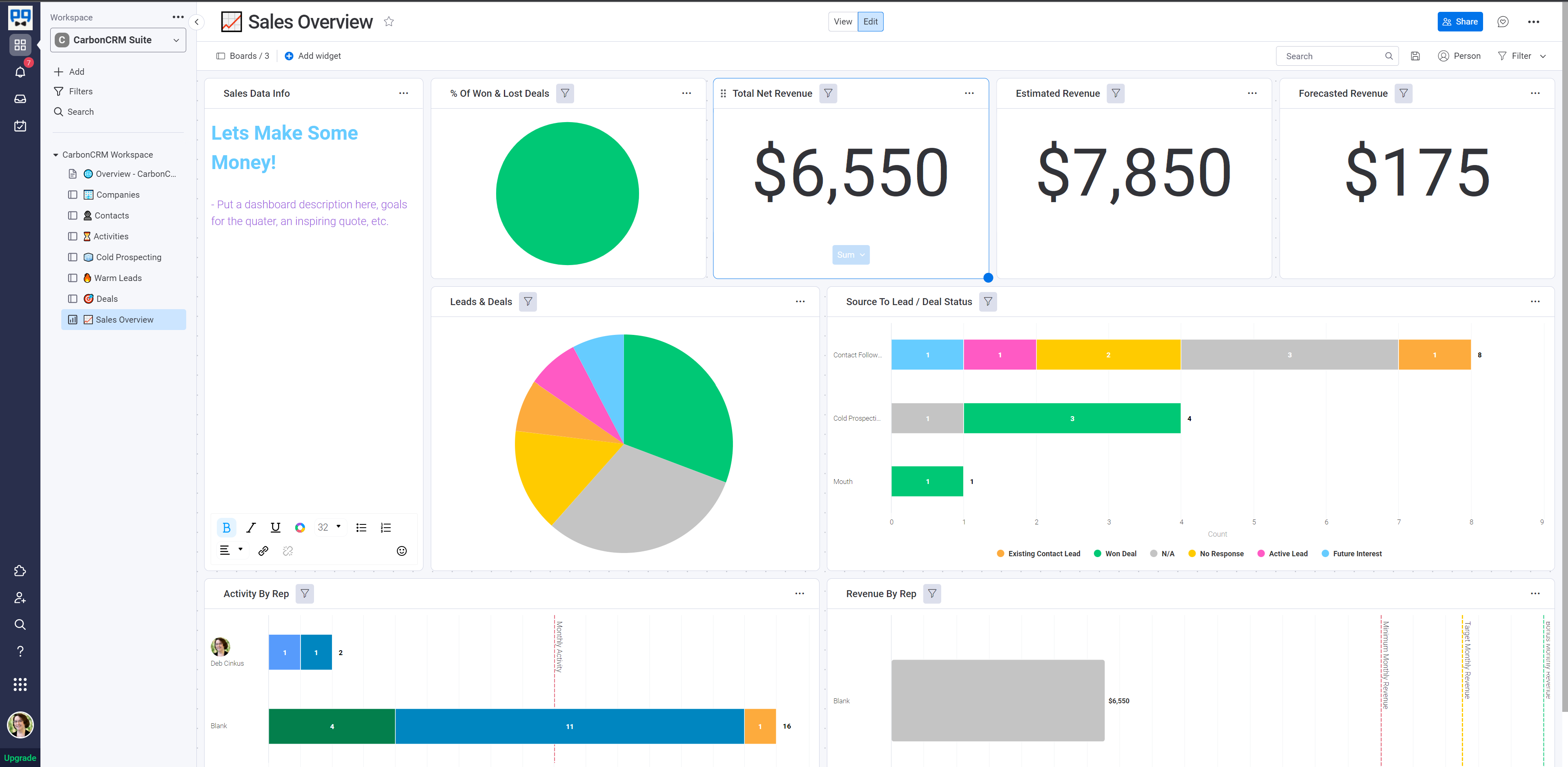Toggle bold text formatting
This screenshot has width=1568, height=767.
pyautogui.click(x=227, y=528)
